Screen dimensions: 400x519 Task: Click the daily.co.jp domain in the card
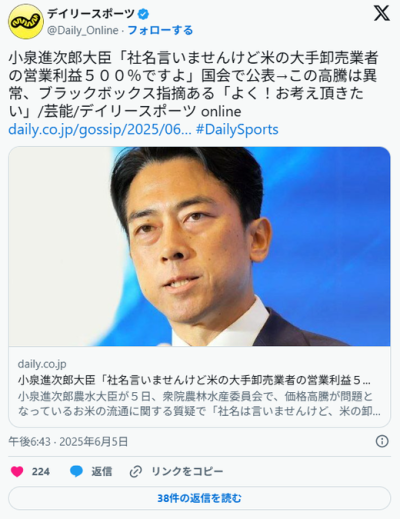[x=42, y=364]
